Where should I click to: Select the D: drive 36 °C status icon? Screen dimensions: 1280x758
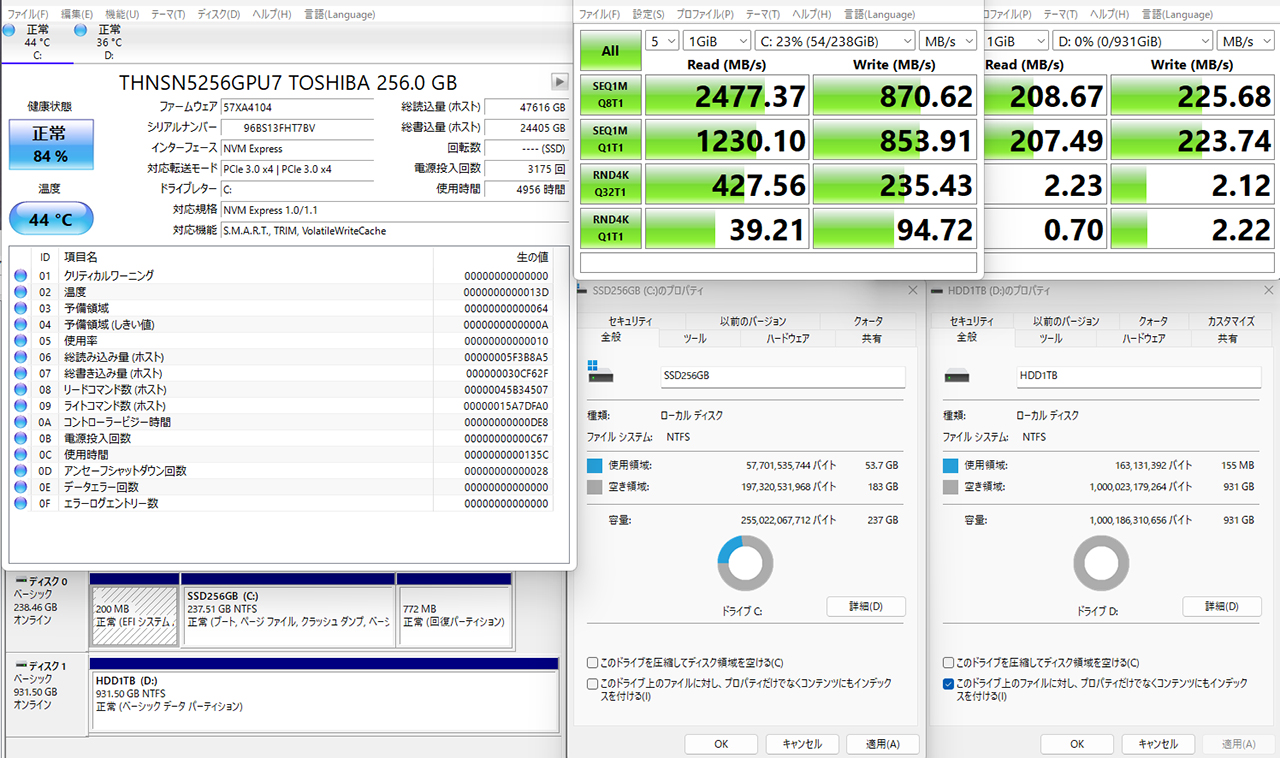(81, 30)
